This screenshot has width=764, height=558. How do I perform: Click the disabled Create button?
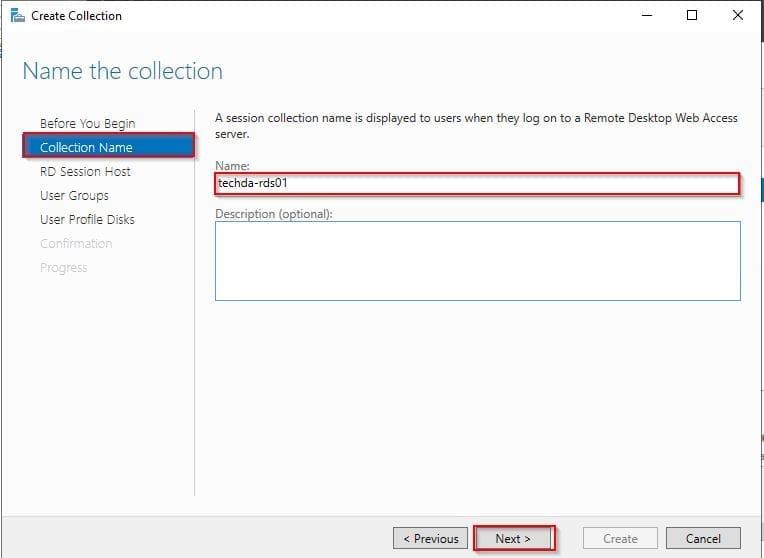[x=620, y=538]
